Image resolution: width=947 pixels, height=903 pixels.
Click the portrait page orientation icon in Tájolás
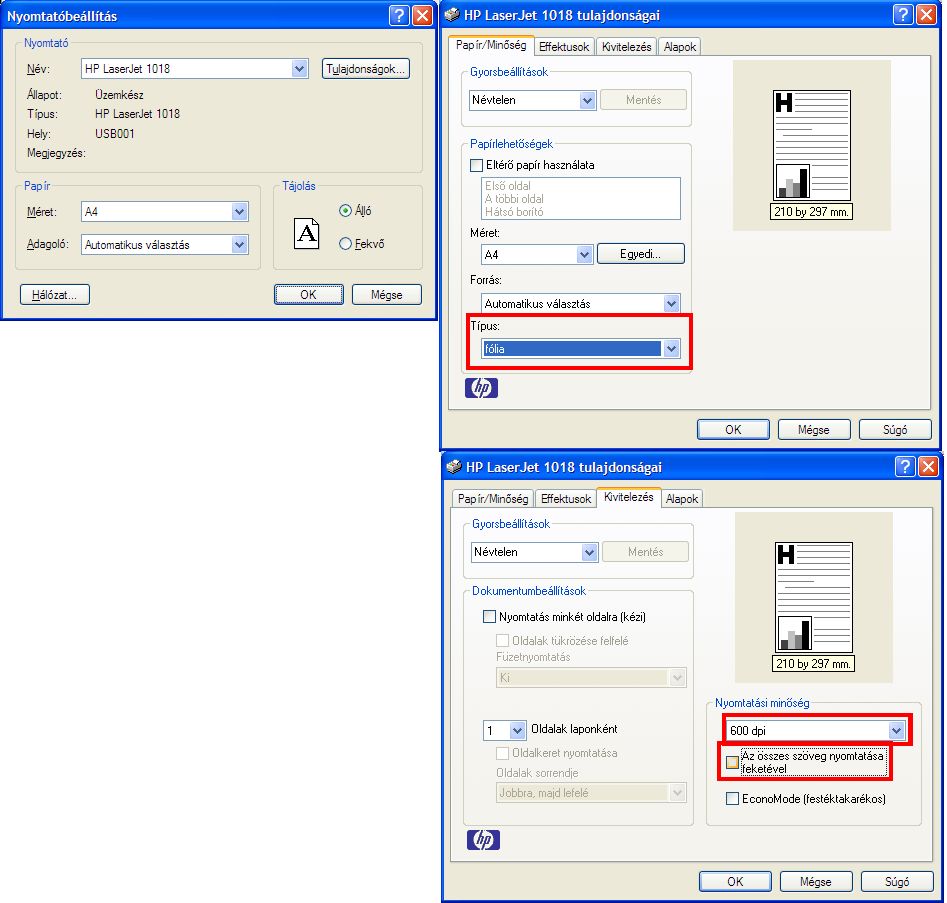click(307, 233)
